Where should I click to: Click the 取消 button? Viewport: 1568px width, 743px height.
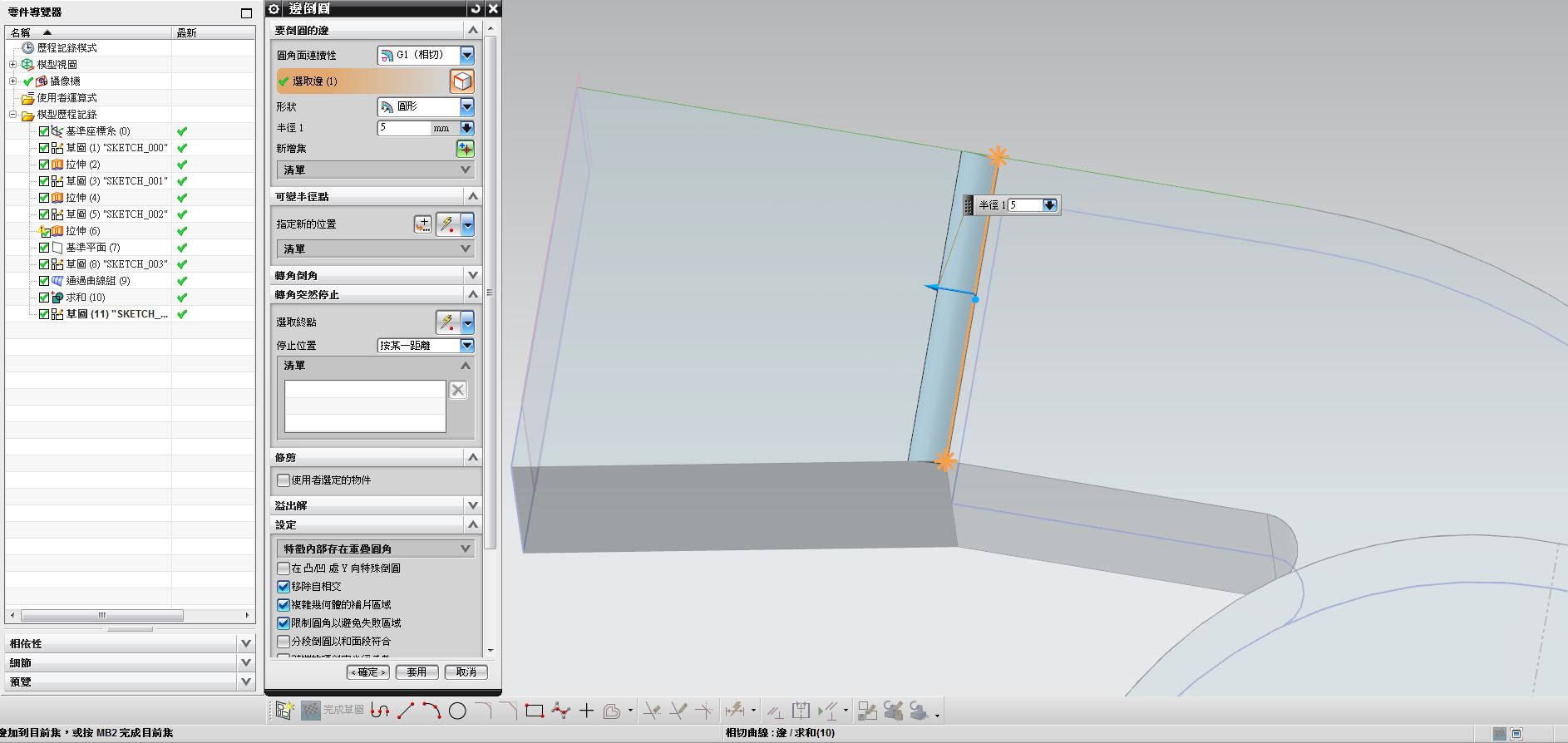pos(466,672)
